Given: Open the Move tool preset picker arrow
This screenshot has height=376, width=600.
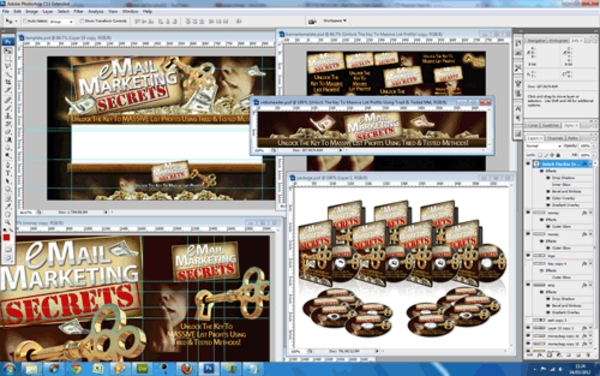Looking at the screenshot, I should coord(16,21).
